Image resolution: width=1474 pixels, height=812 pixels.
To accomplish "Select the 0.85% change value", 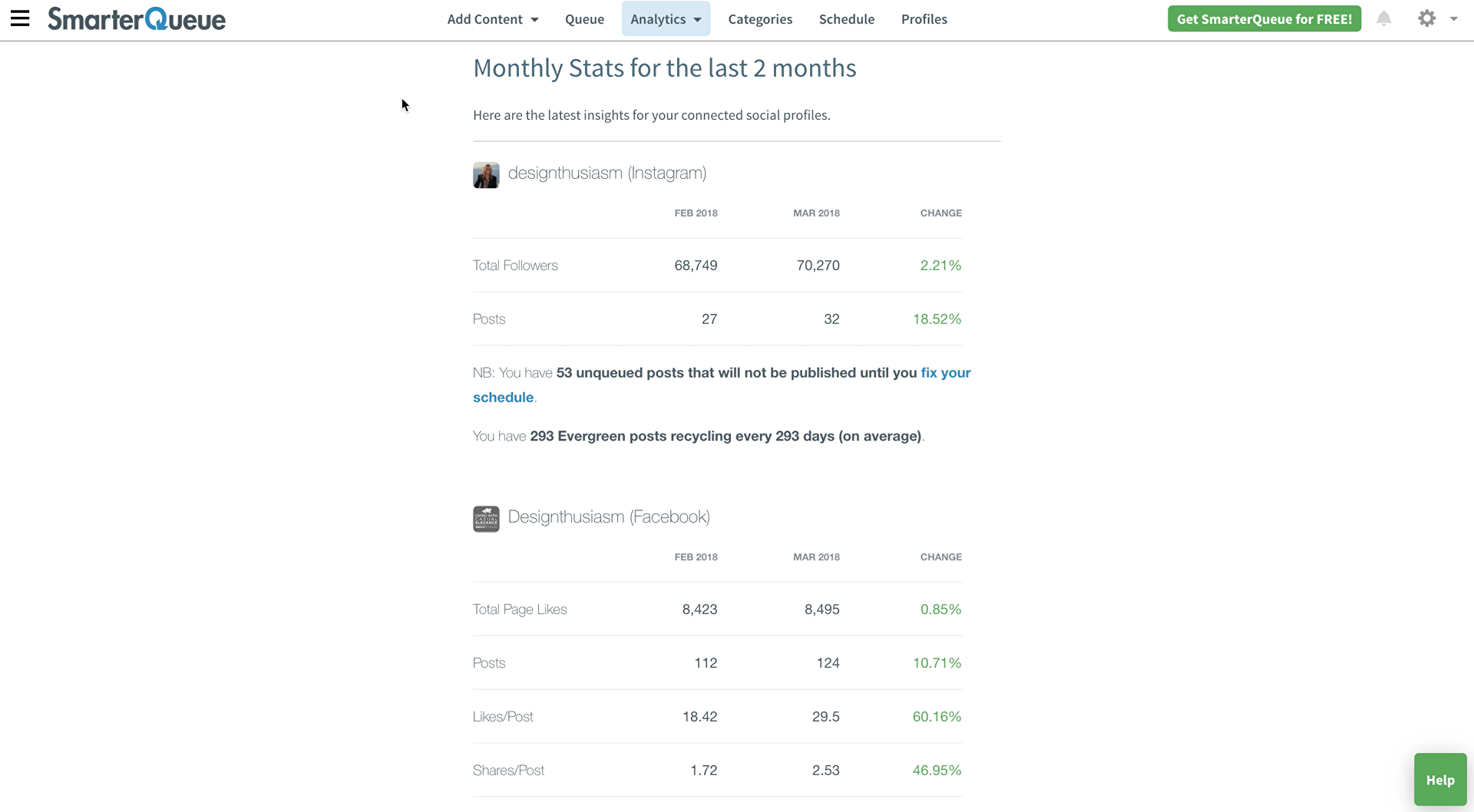I will pos(940,609).
